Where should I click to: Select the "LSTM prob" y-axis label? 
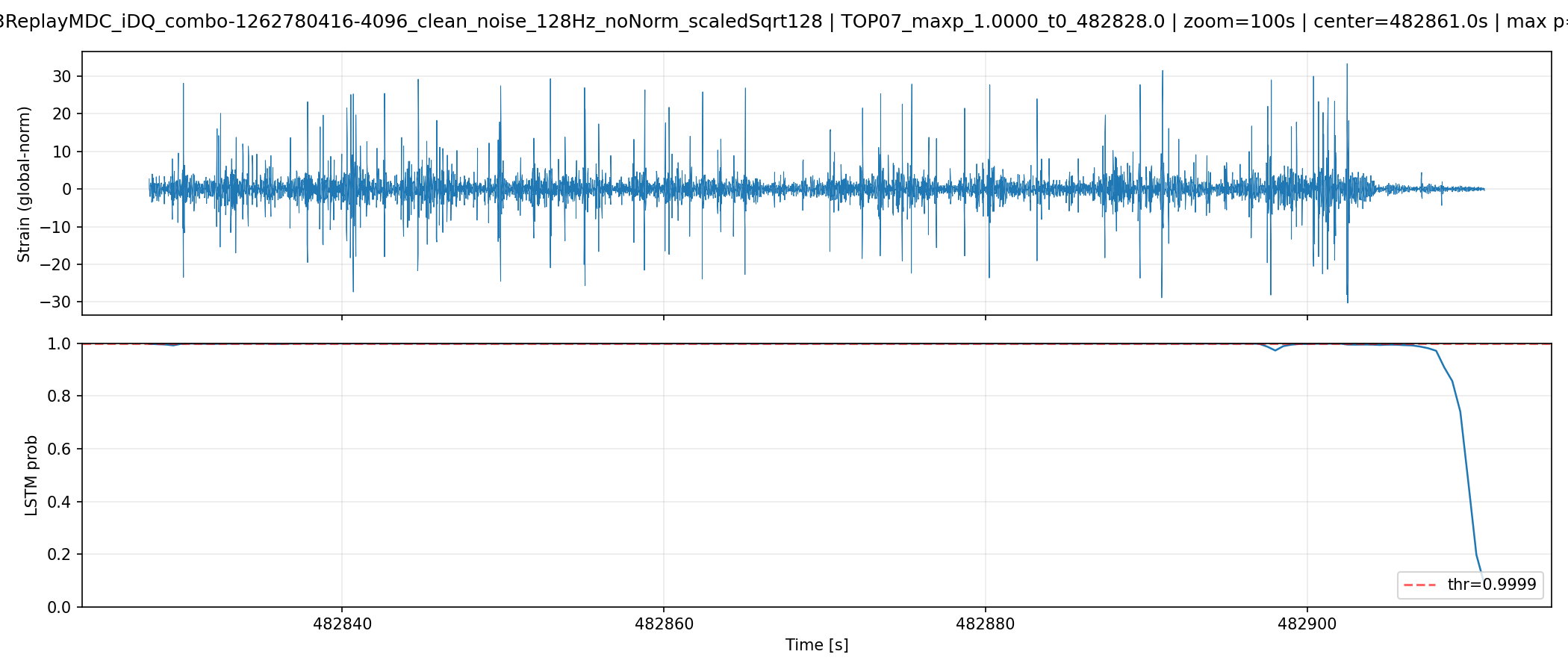(31, 476)
